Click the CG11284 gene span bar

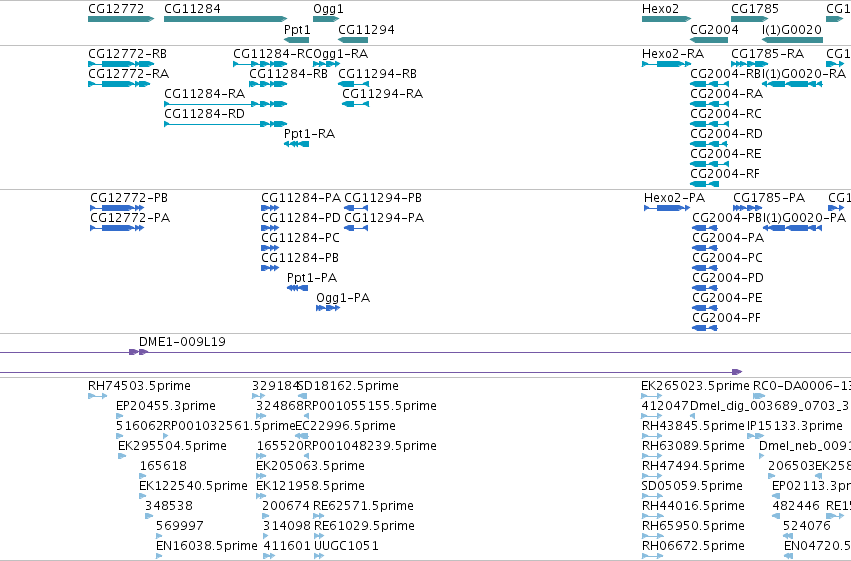(226, 20)
